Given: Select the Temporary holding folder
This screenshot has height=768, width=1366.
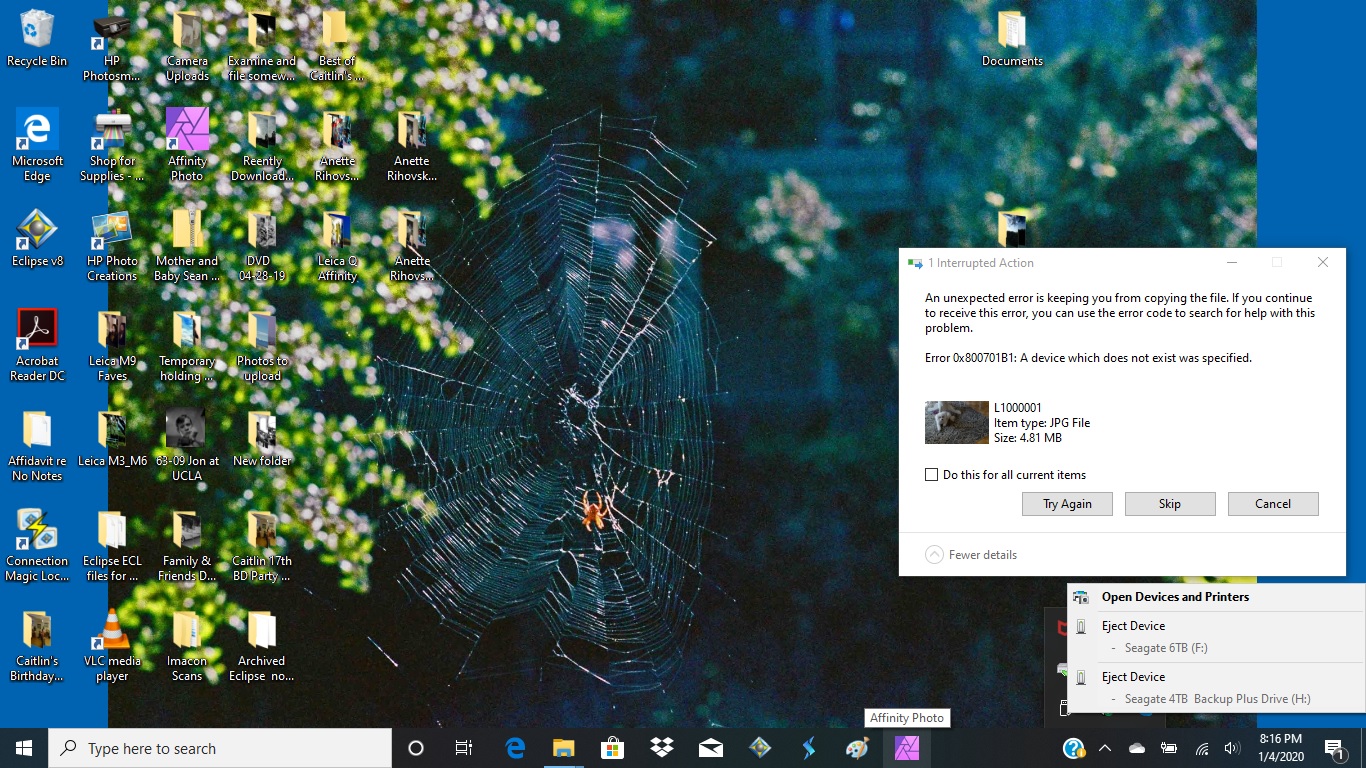Looking at the screenshot, I should coord(187,346).
